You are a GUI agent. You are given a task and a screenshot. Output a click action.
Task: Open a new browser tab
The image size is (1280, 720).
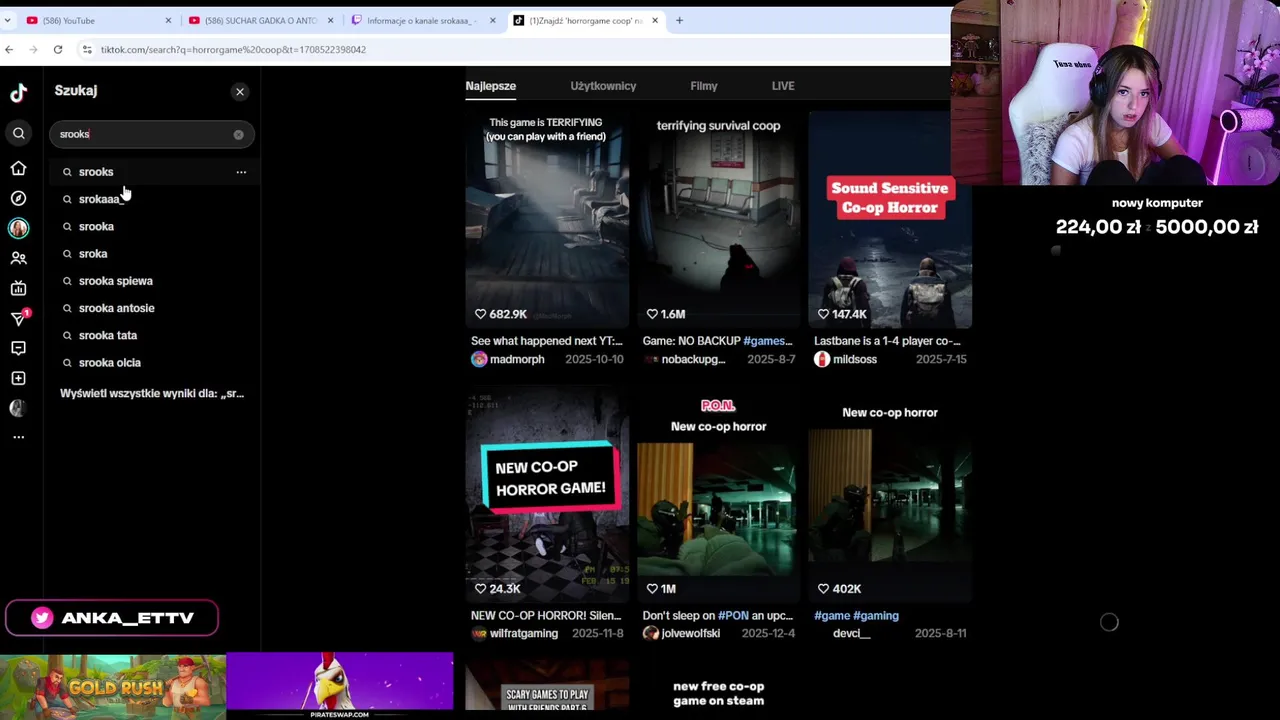tap(679, 20)
